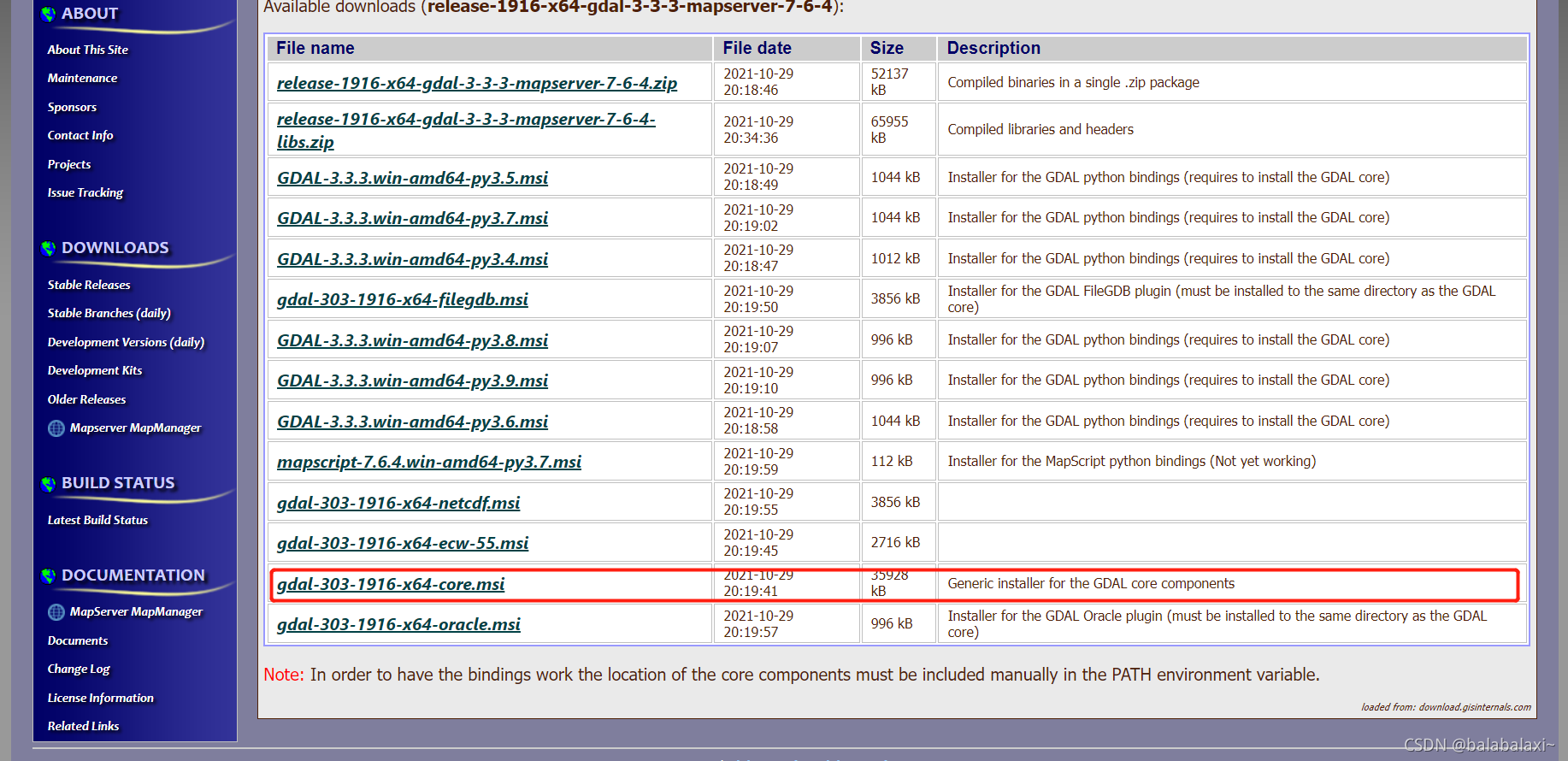
Task: Click the File name column header
Action: pos(489,48)
